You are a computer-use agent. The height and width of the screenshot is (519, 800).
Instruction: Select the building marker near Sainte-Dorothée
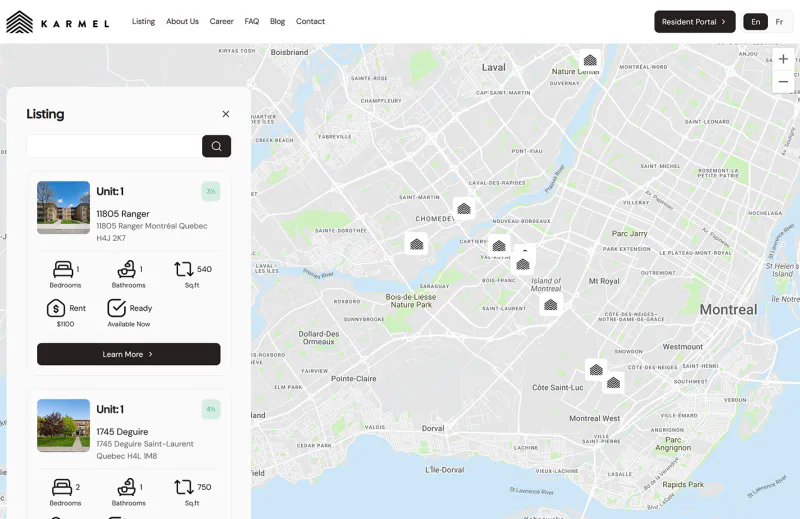416,244
